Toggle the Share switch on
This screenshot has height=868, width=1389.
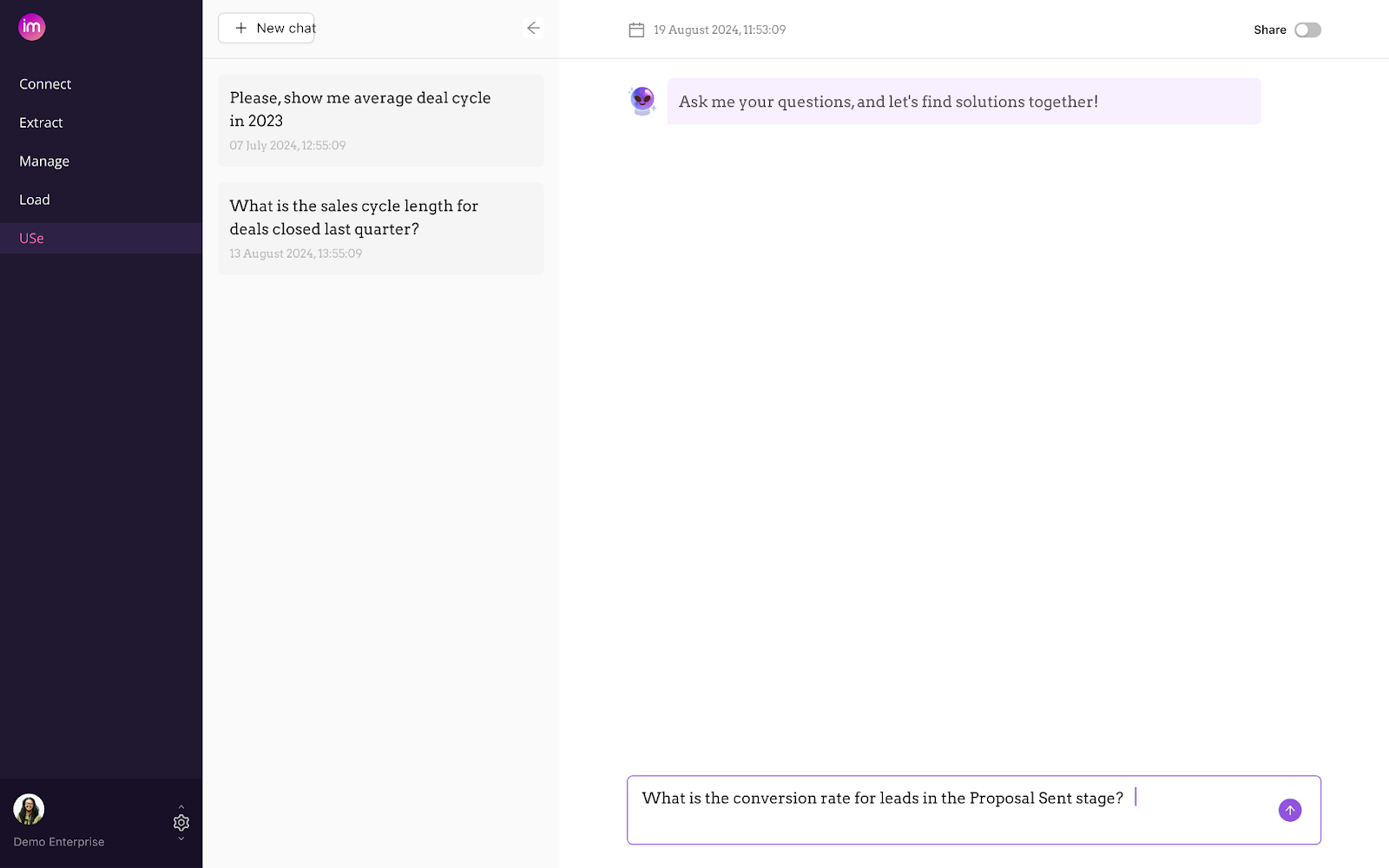pyautogui.click(x=1307, y=30)
